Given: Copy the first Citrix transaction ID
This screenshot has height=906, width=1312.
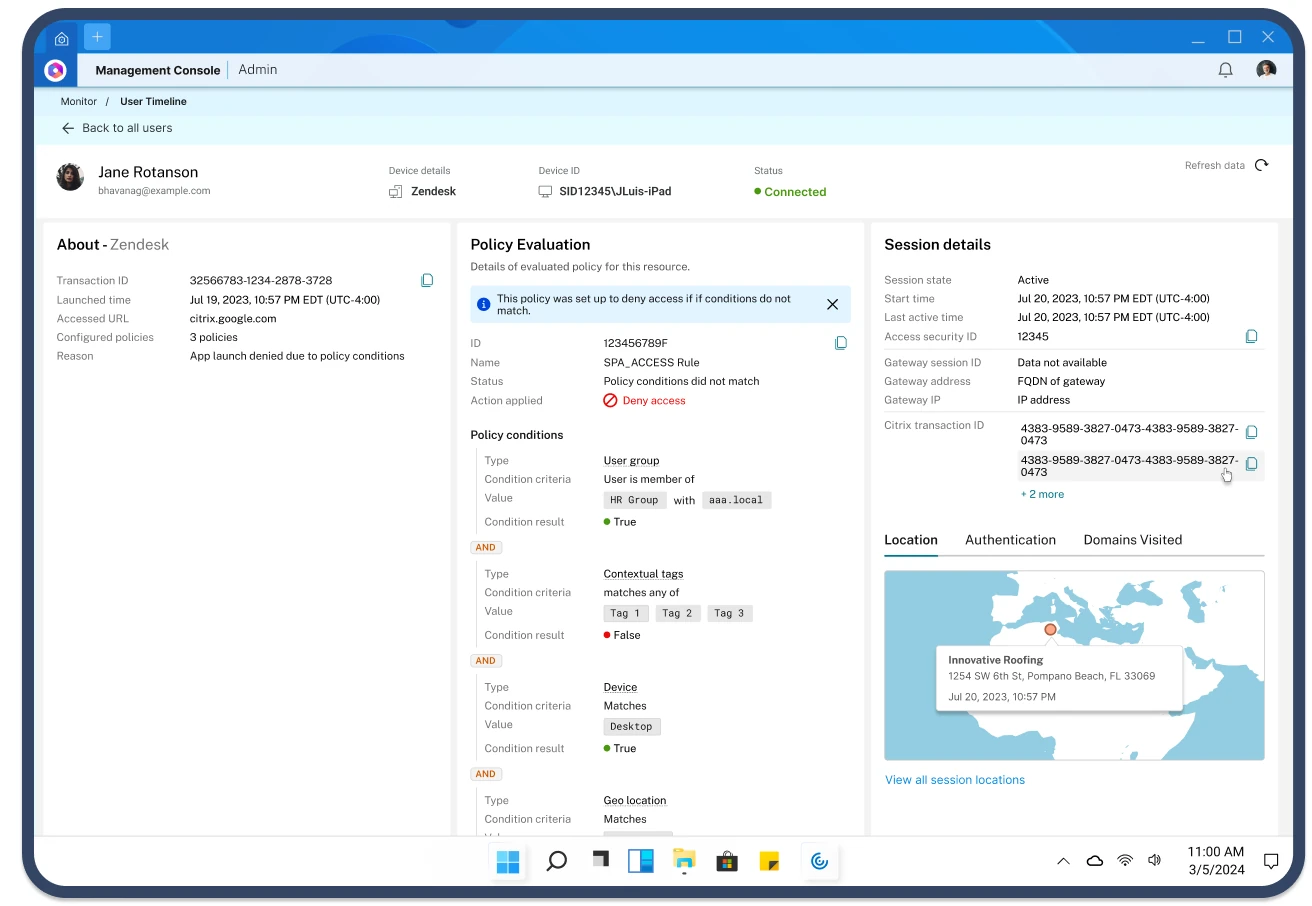Looking at the screenshot, I should coord(1251,433).
